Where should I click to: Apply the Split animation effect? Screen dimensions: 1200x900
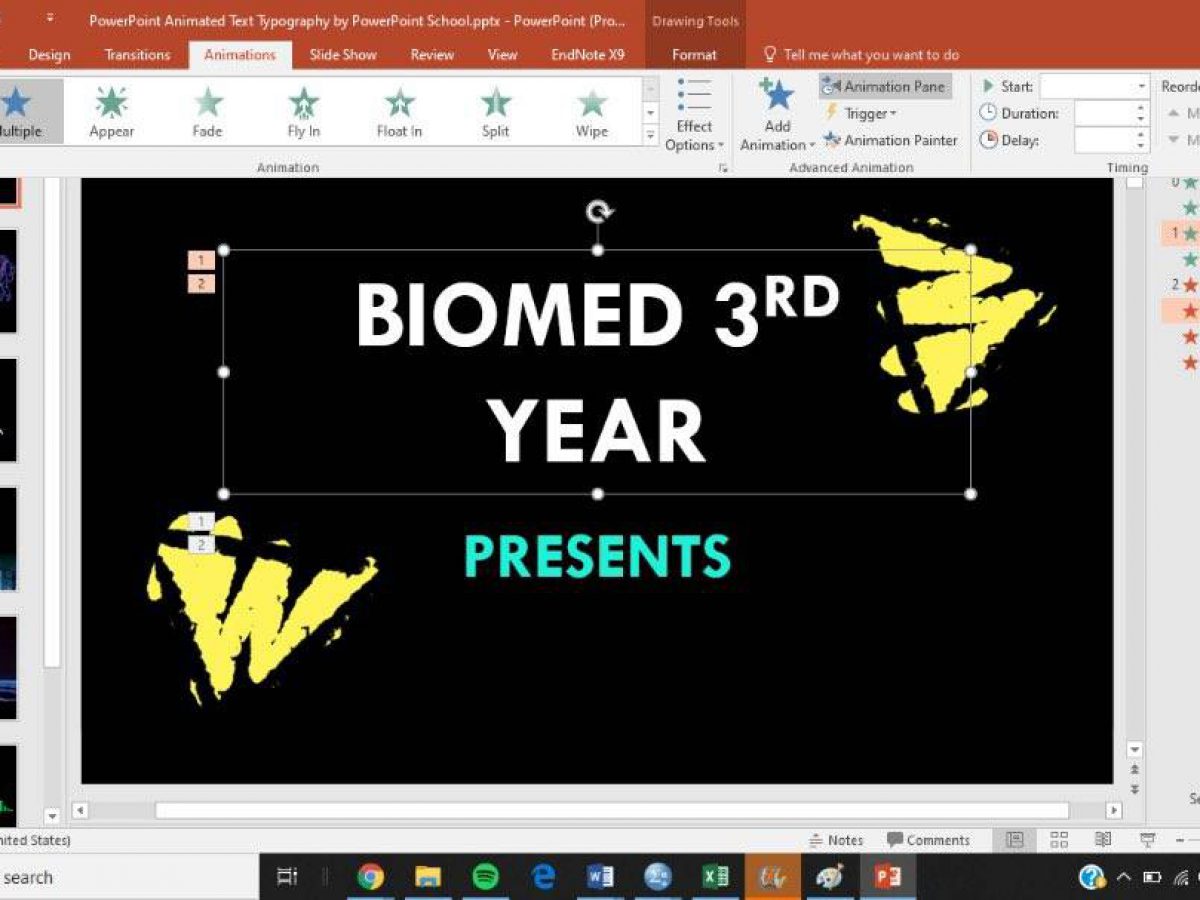tap(495, 110)
